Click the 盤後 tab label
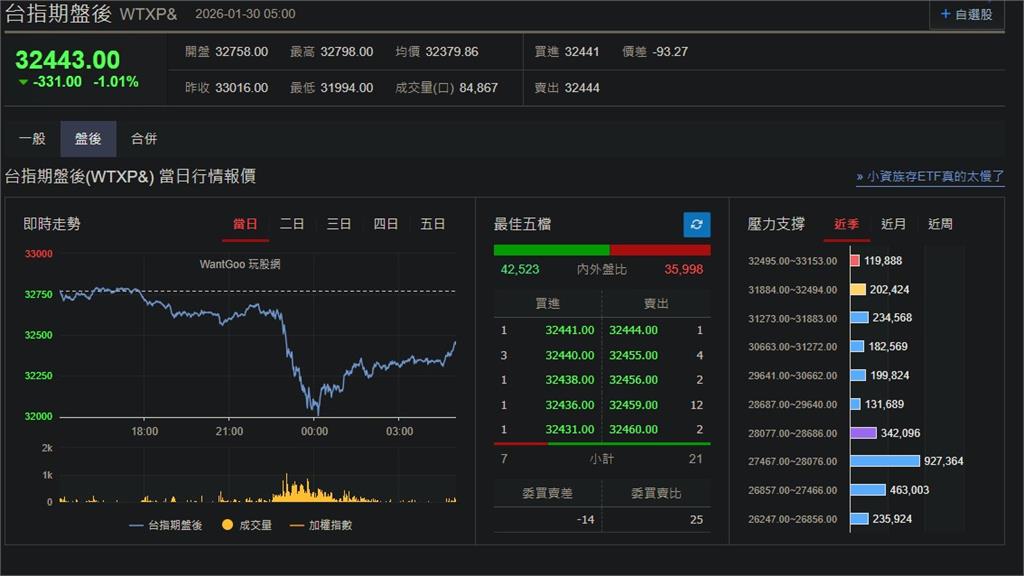The image size is (1024, 576). click(x=88, y=139)
